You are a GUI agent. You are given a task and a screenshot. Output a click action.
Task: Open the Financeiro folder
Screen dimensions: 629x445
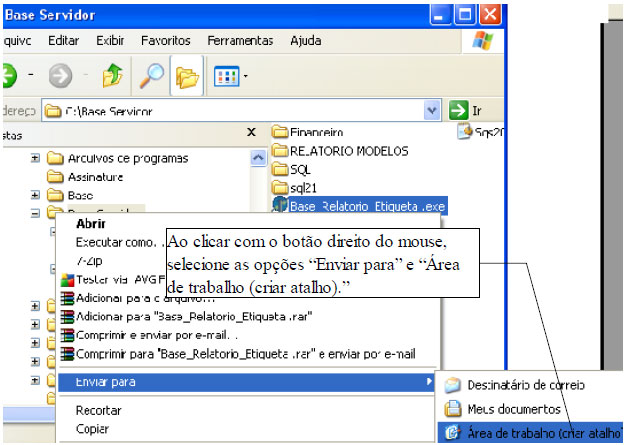(308, 132)
